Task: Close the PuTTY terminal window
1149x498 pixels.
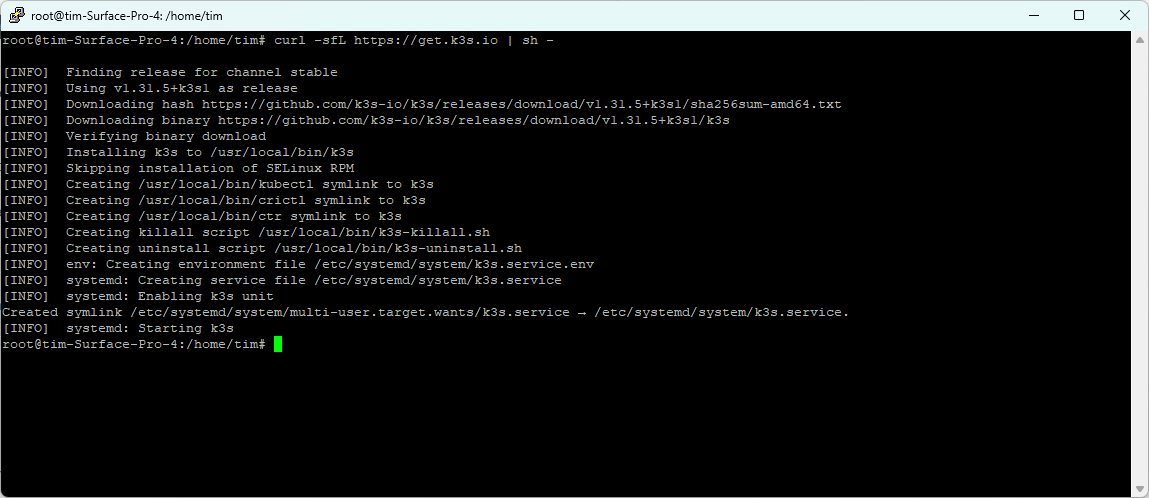Action: click(x=1125, y=15)
